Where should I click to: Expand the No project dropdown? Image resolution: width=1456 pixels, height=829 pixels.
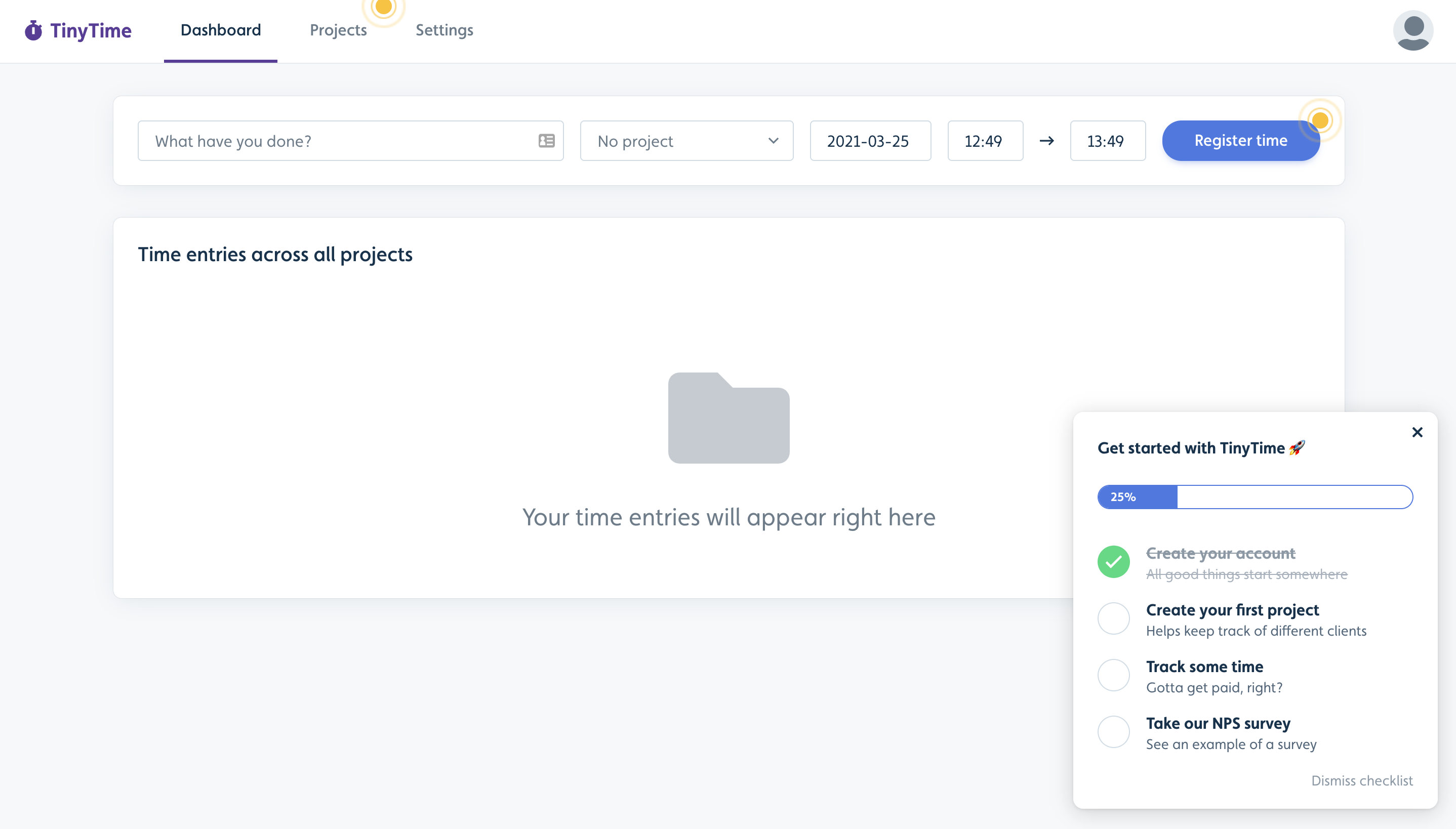[x=686, y=141]
